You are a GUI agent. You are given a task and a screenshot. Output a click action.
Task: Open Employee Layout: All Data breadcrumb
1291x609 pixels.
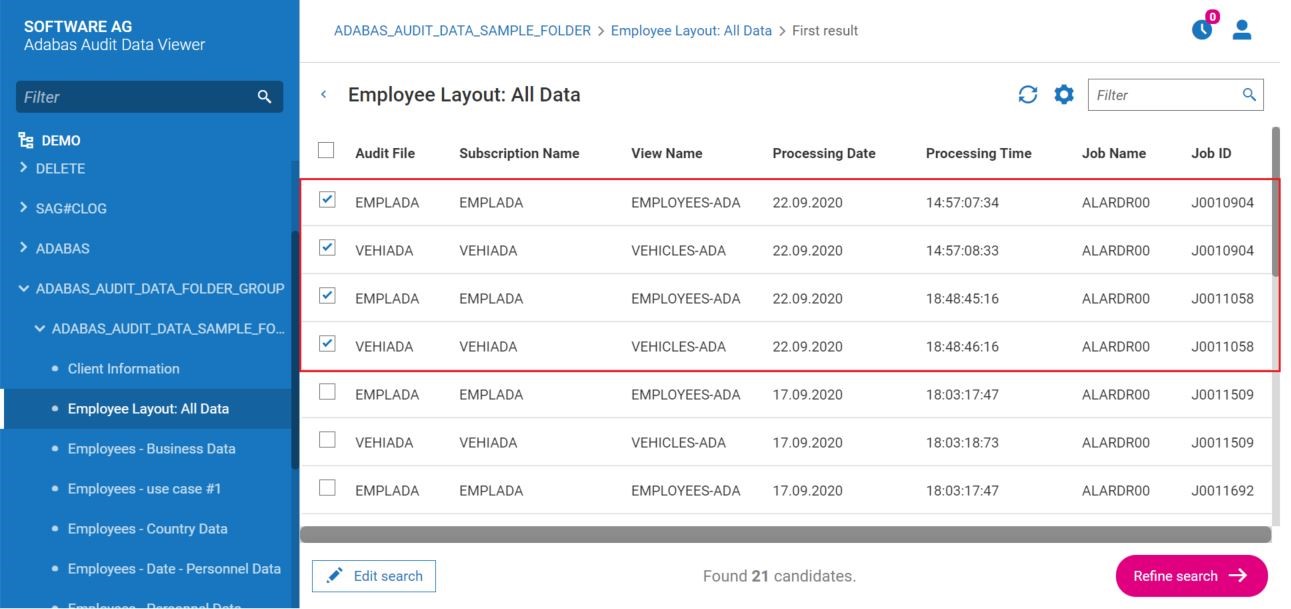pyautogui.click(x=691, y=31)
